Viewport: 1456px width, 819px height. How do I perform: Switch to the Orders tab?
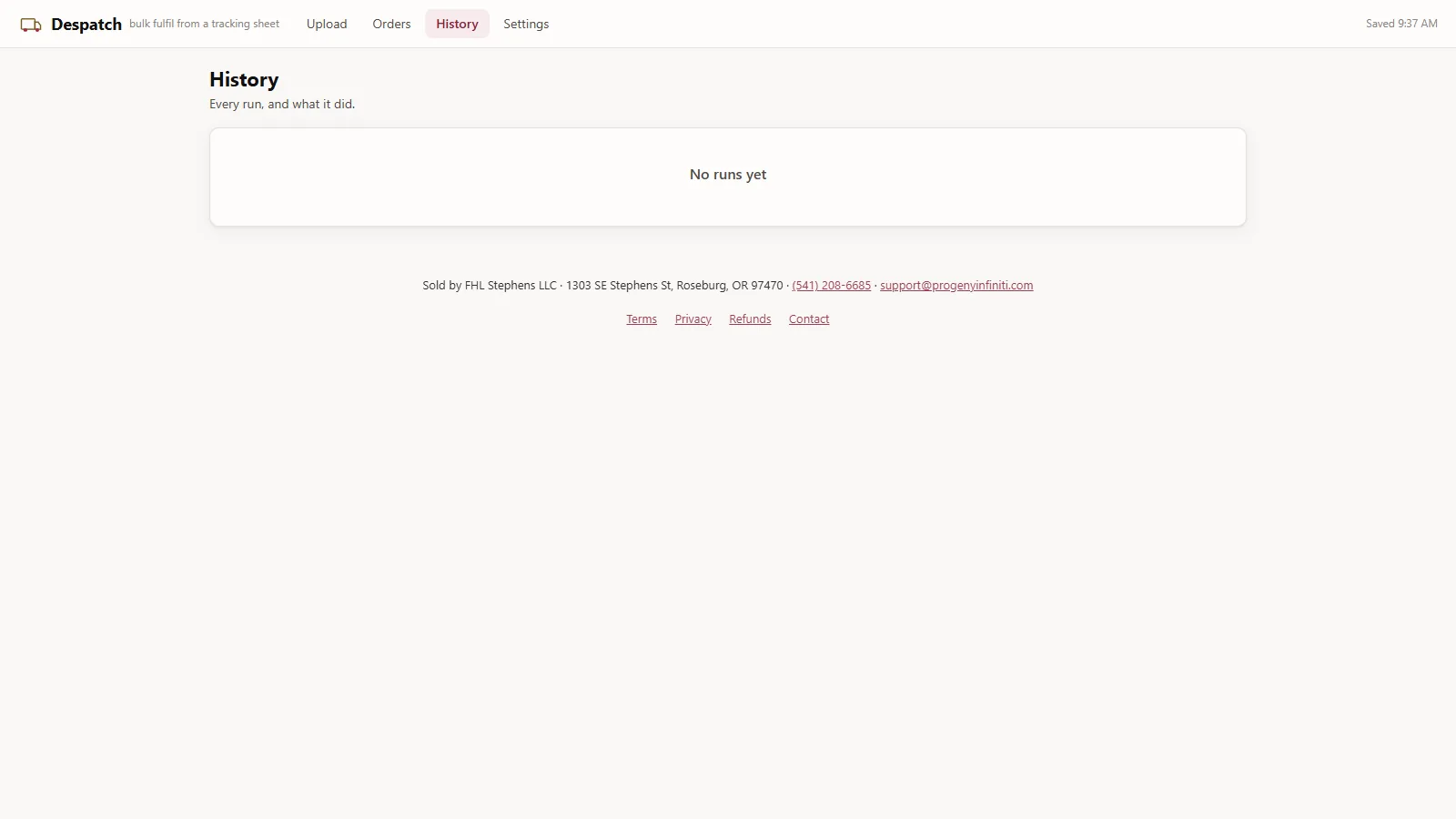pyautogui.click(x=391, y=24)
